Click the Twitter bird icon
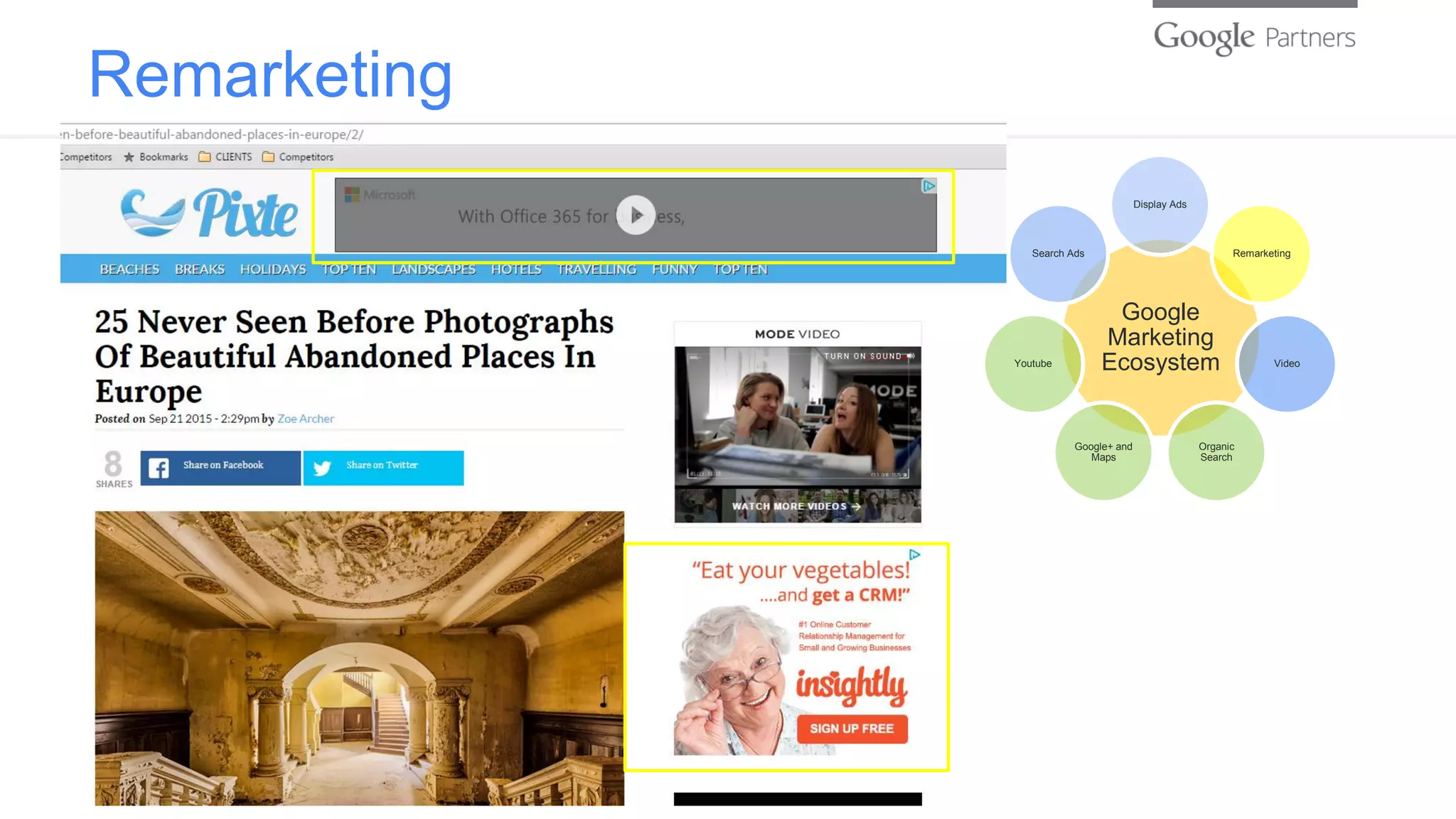1456x819 pixels. pos(322,468)
